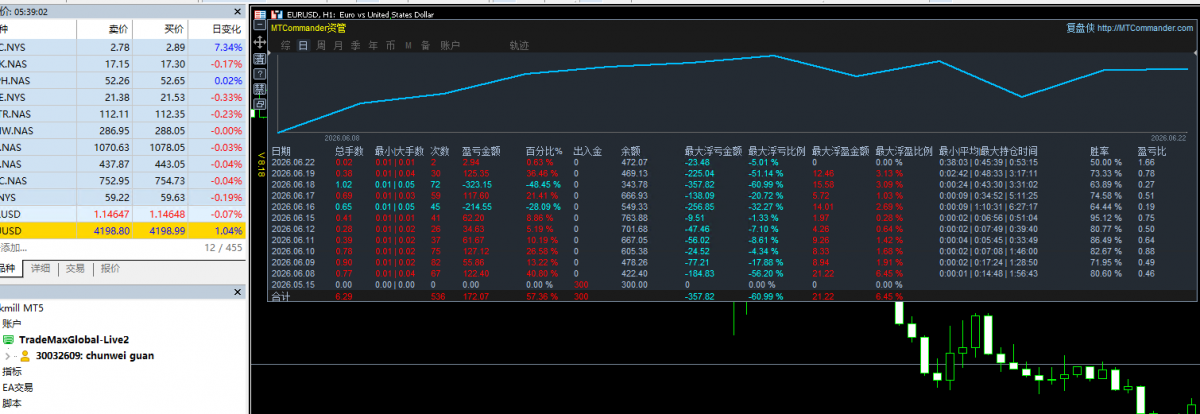Select EA交易 in the Navigator tree

point(16,387)
